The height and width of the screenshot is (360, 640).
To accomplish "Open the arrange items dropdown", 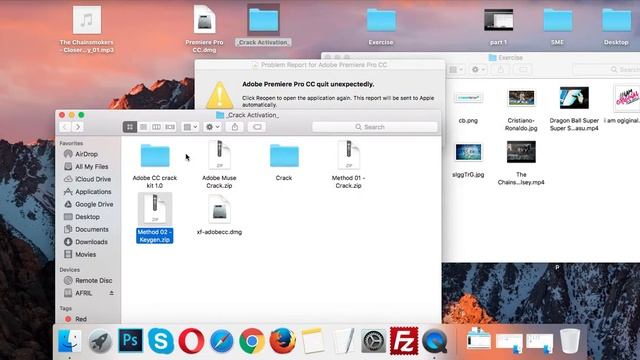I will click(190, 127).
